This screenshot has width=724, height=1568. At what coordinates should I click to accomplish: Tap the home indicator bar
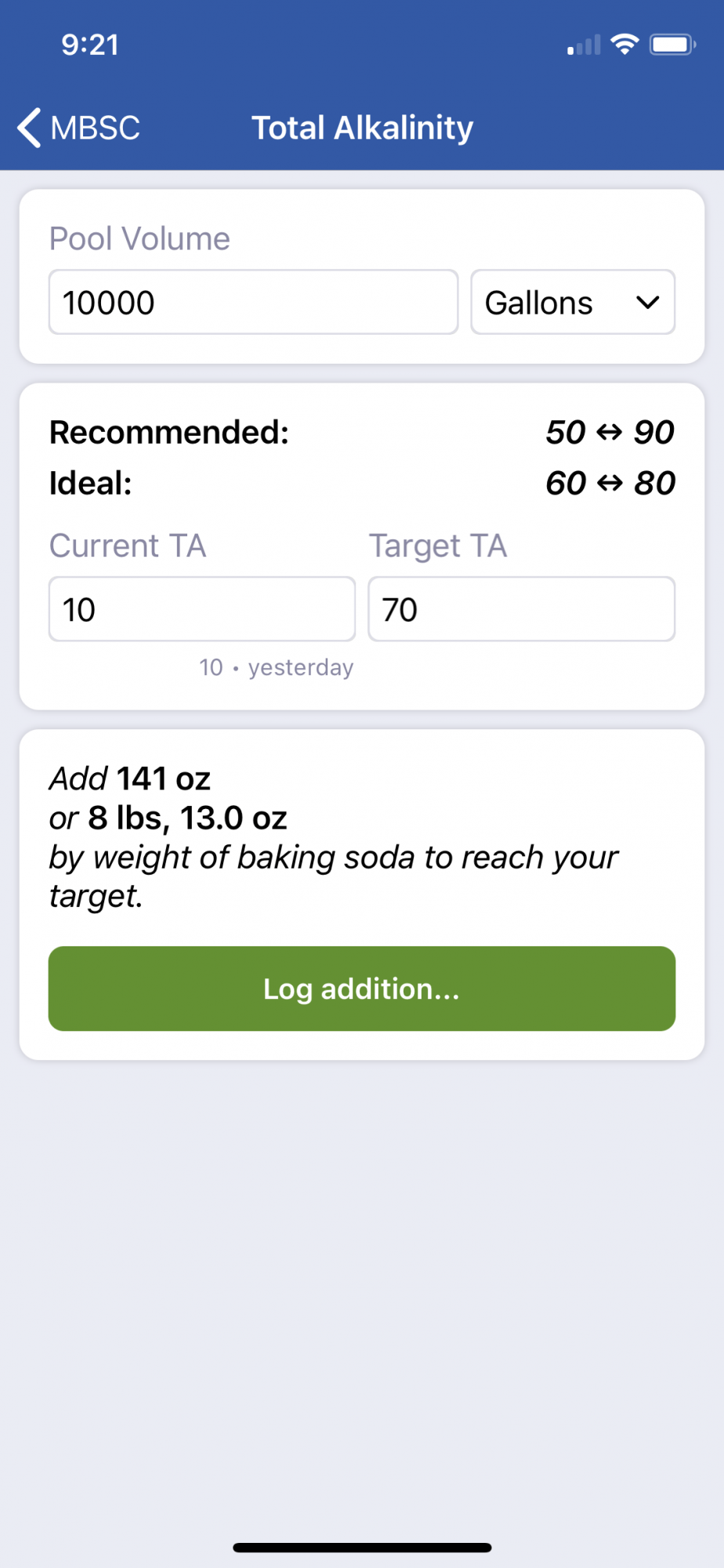pos(362,1548)
